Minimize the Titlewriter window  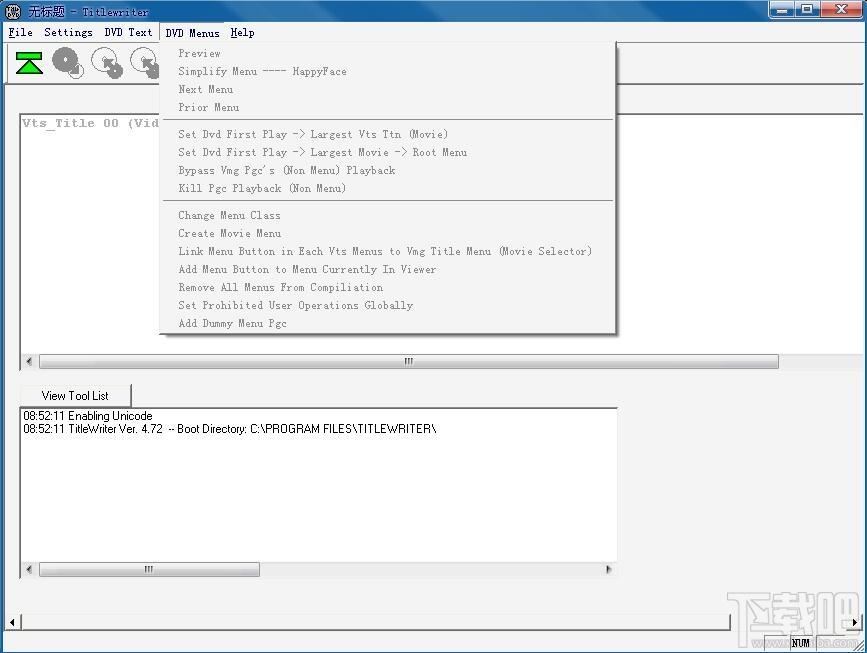(782, 9)
